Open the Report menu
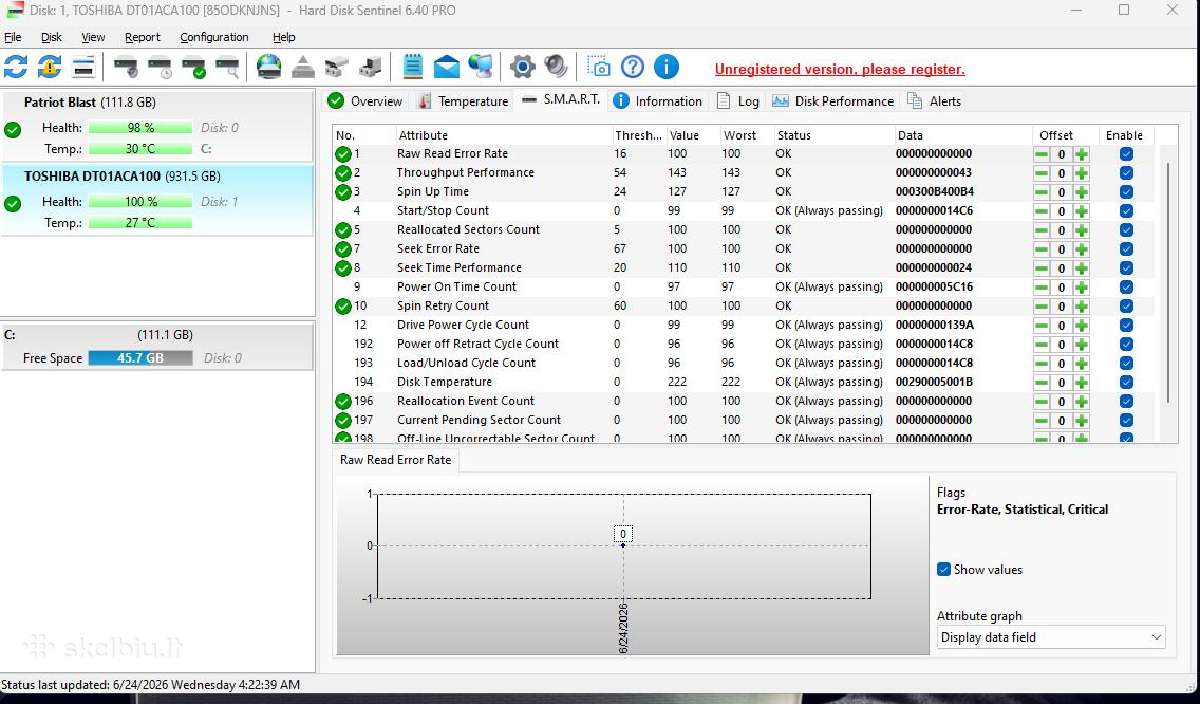The width and height of the screenshot is (1200, 704). (142, 37)
